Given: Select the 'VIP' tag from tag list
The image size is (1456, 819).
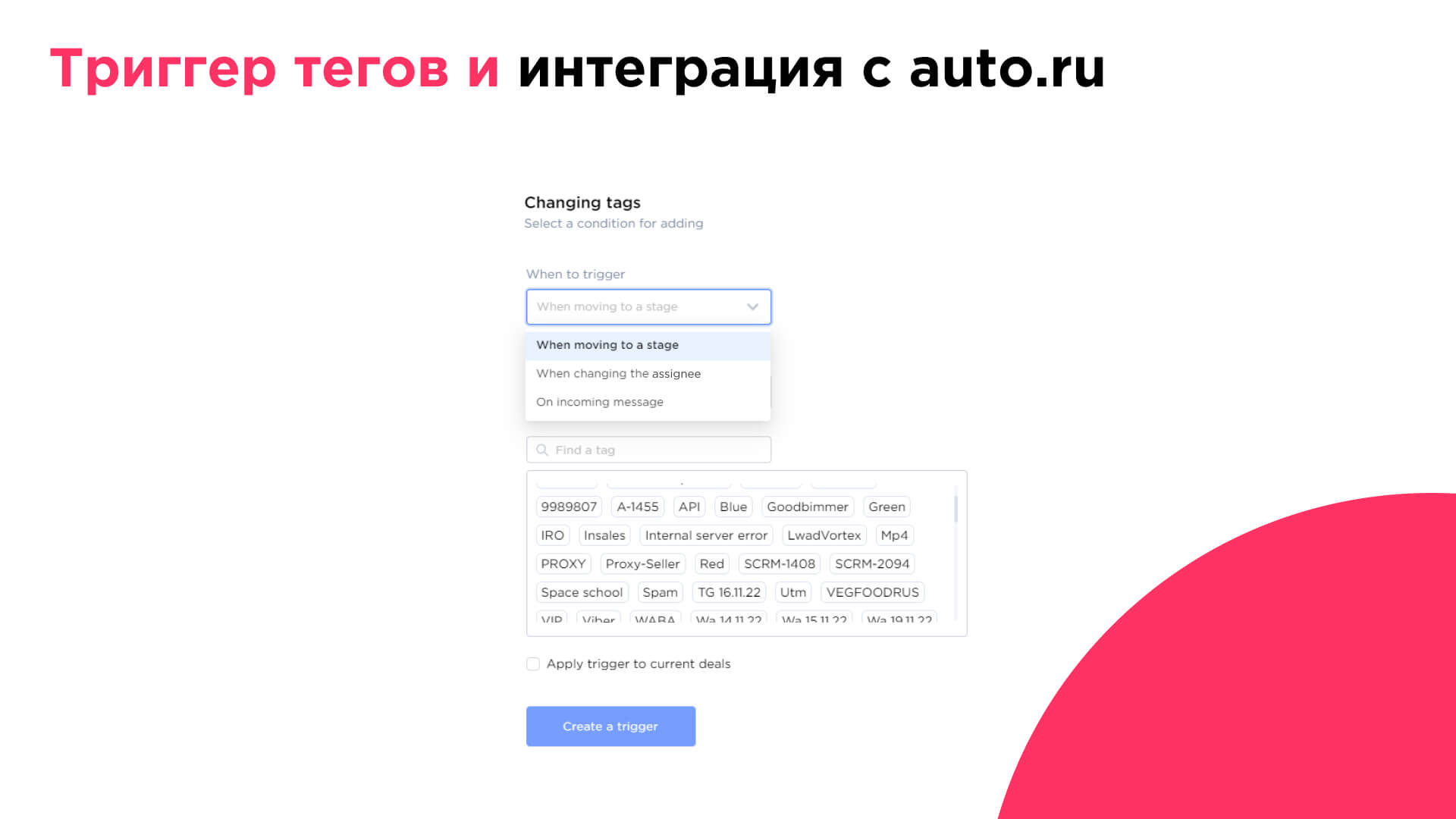Looking at the screenshot, I should 551,621.
